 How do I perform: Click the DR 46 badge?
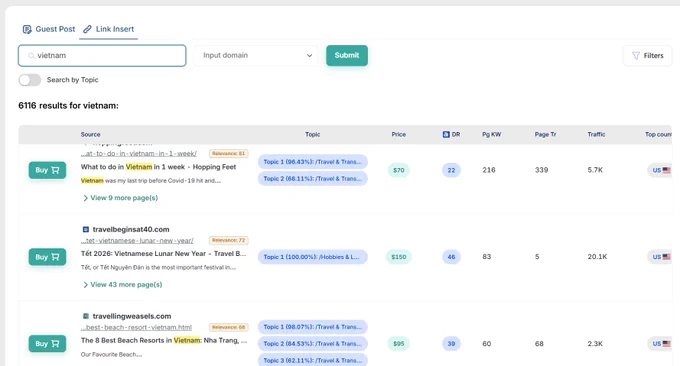tap(451, 257)
